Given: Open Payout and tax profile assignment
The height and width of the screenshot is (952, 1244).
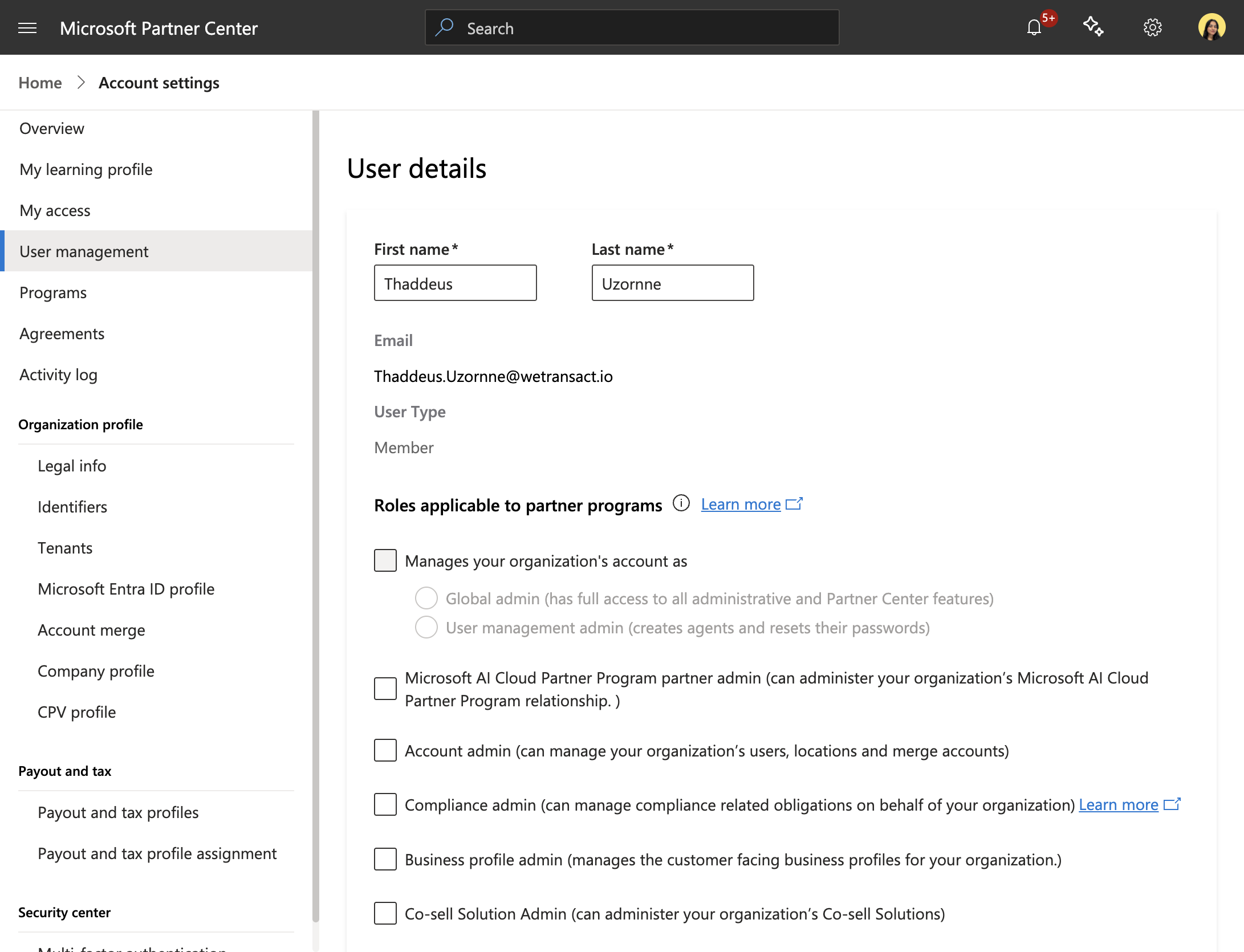Looking at the screenshot, I should (x=156, y=853).
